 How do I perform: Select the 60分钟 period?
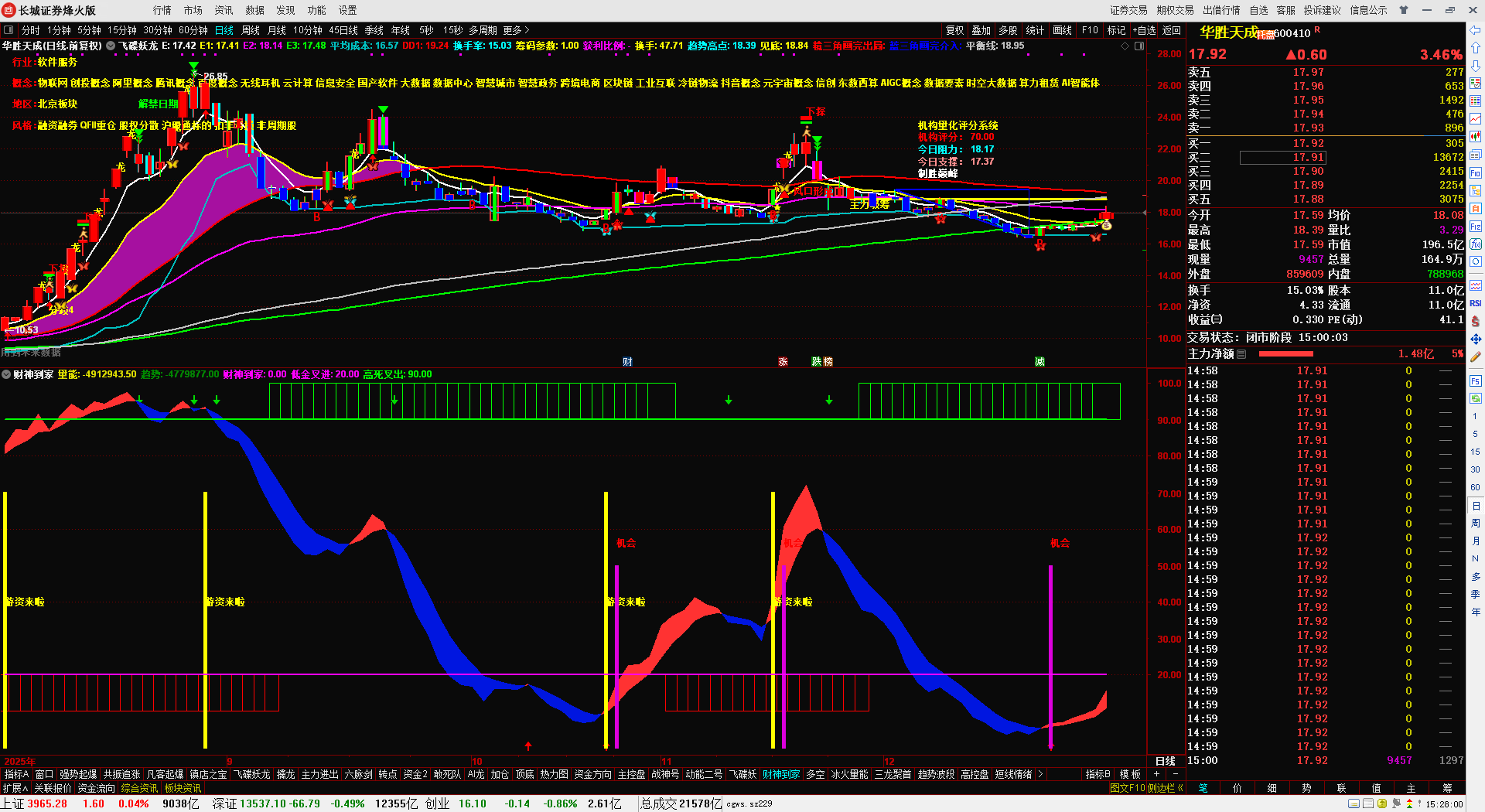[x=193, y=30]
